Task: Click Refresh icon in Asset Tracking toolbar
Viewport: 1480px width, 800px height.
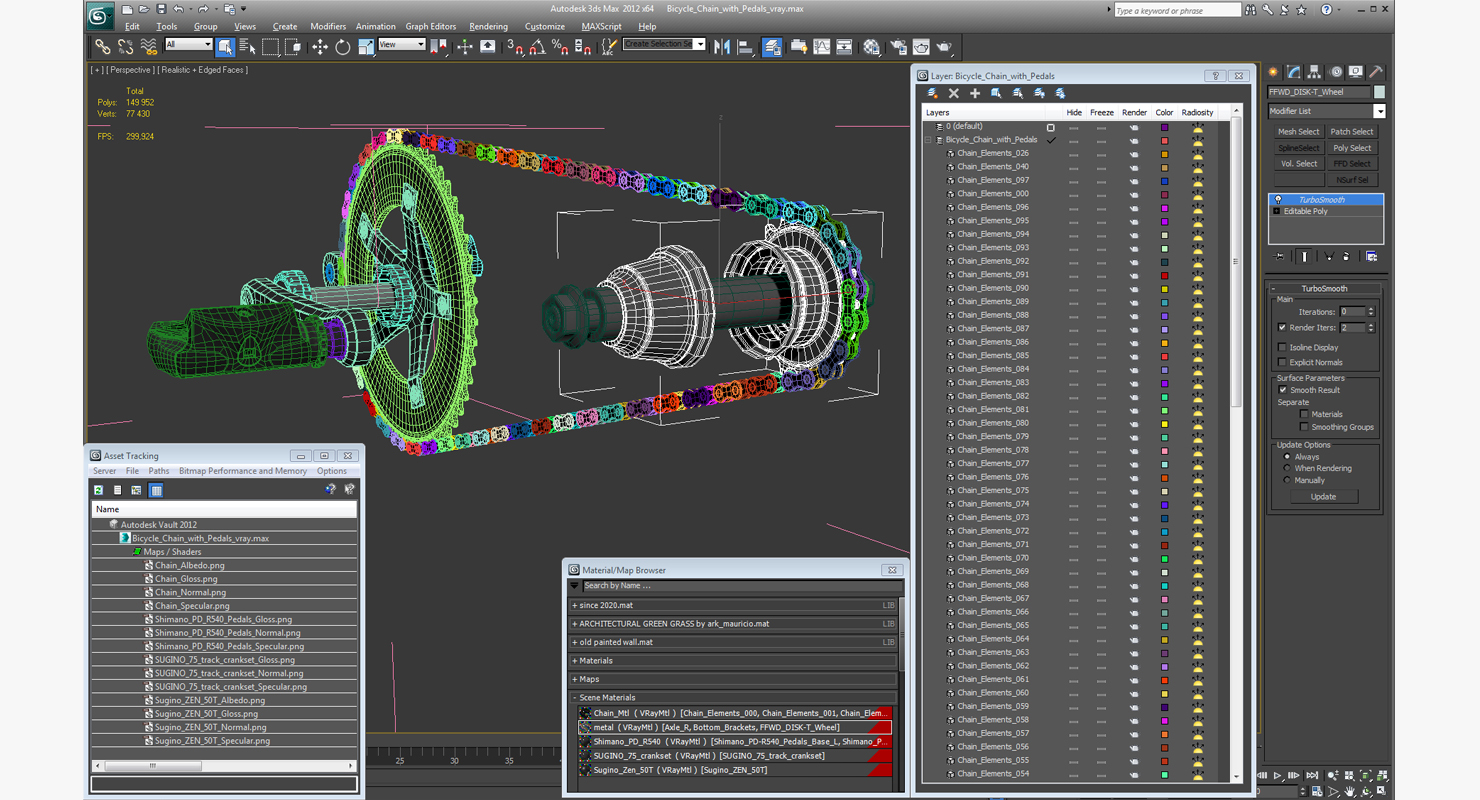Action: pyautogui.click(x=99, y=490)
